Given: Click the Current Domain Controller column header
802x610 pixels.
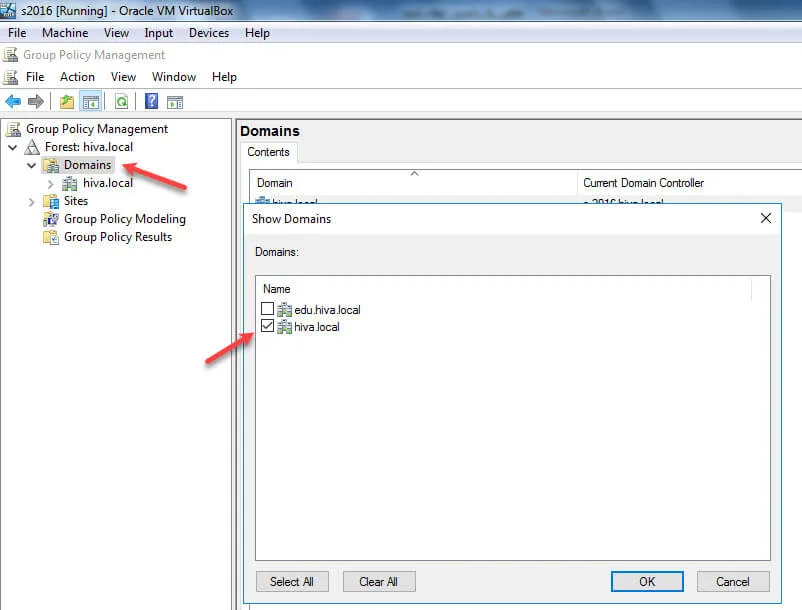Looking at the screenshot, I should (689, 183).
